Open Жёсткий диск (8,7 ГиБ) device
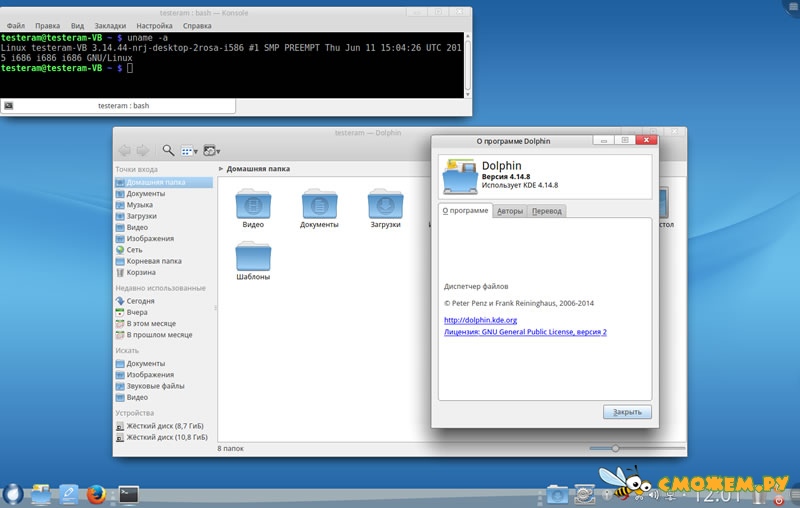Screen dimensions: 800x508 point(163,425)
